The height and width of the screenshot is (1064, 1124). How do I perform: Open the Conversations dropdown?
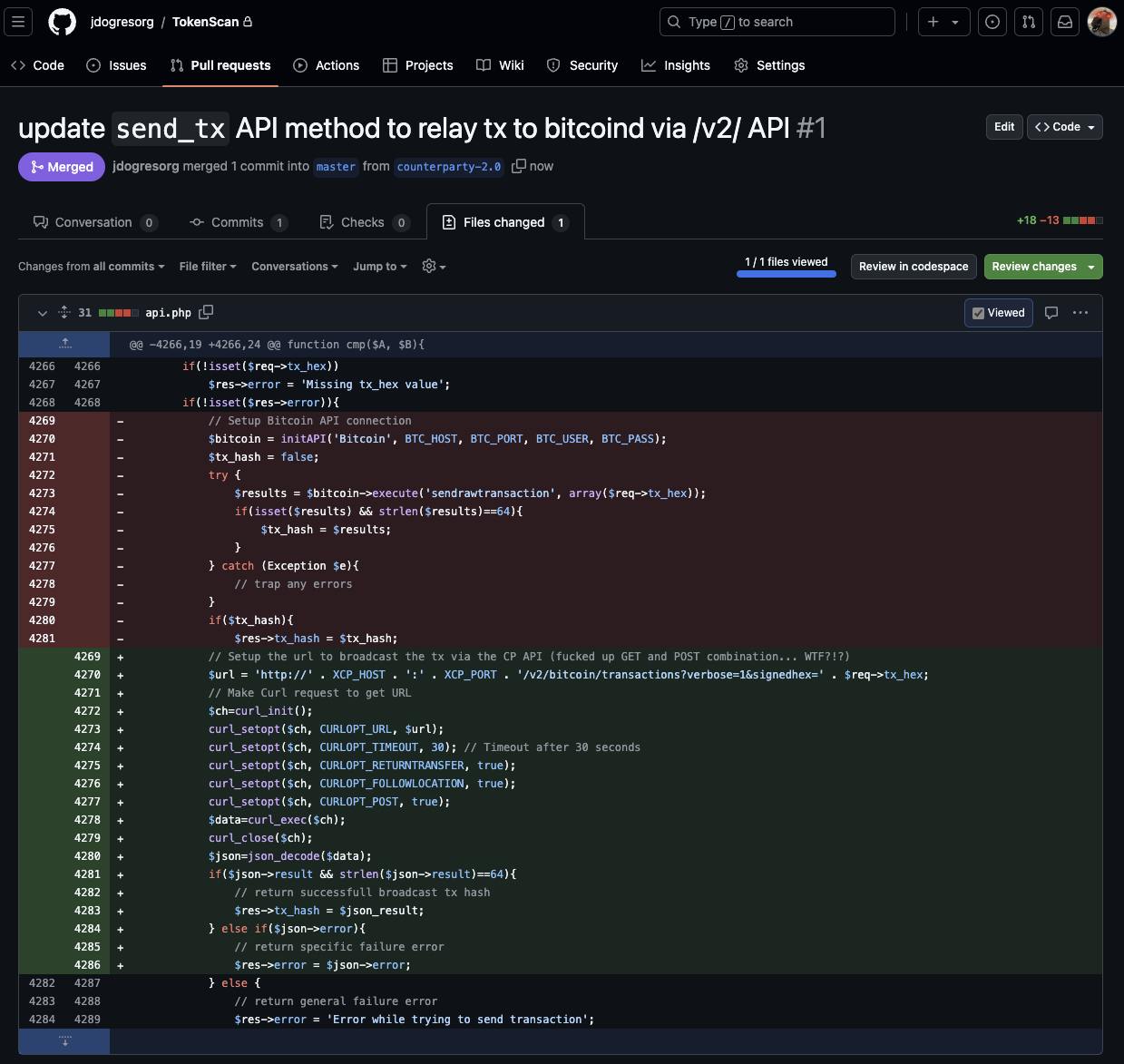295,267
